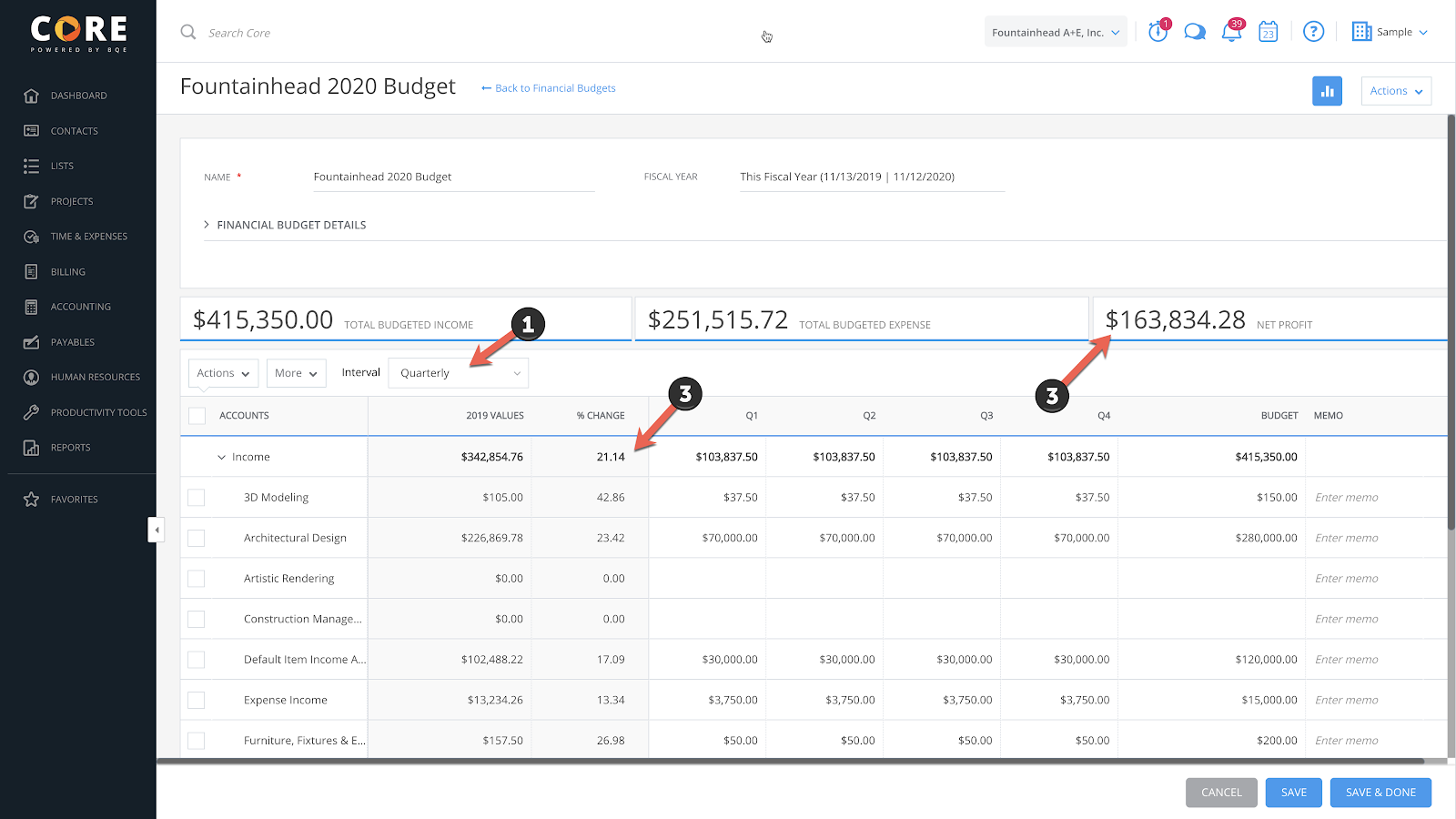The image size is (1456, 819).
Task: Check the Expense Income row checkbox
Action: click(x=197, y=701)
